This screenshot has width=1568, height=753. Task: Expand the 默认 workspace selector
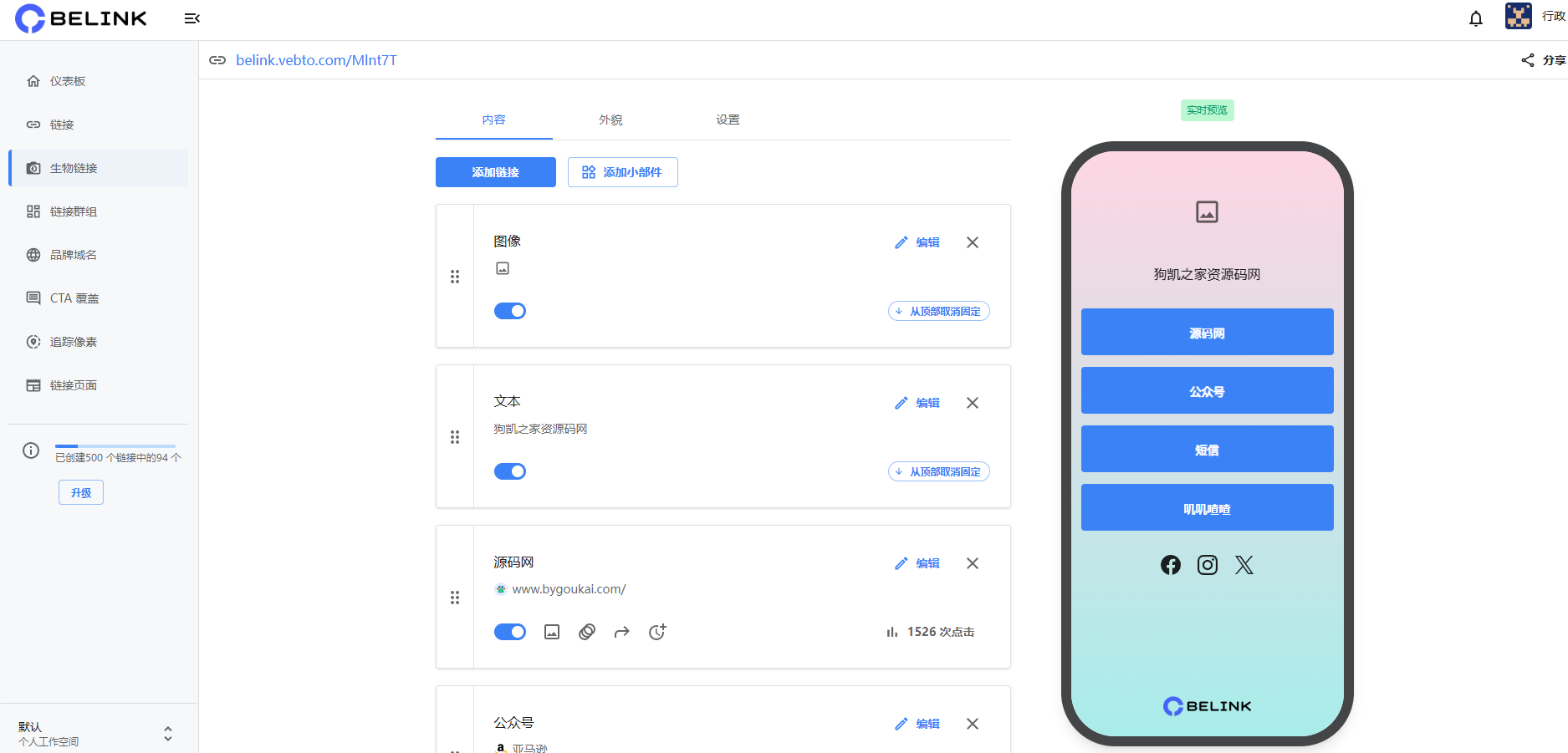click(x=168, y=734)
